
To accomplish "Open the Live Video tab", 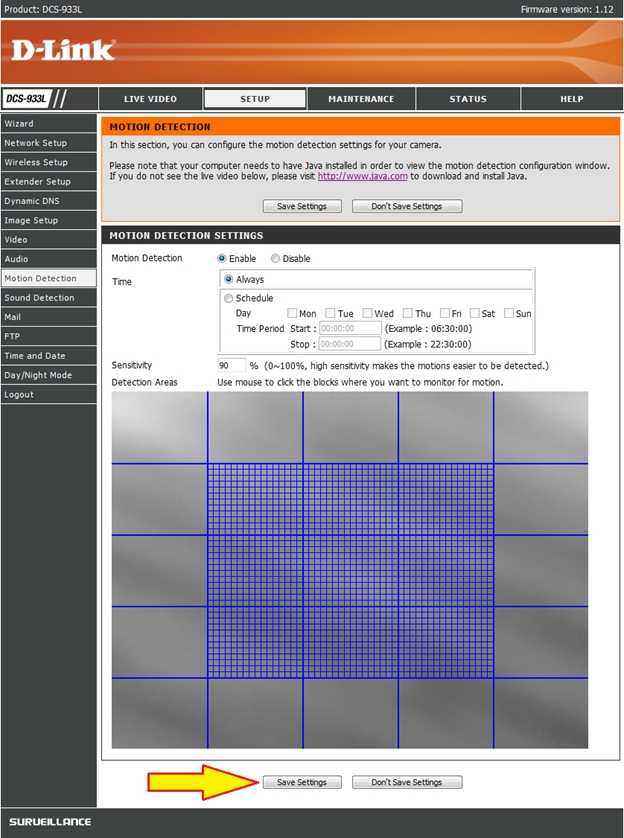I will pyautogui.click(x=150, y=99).
